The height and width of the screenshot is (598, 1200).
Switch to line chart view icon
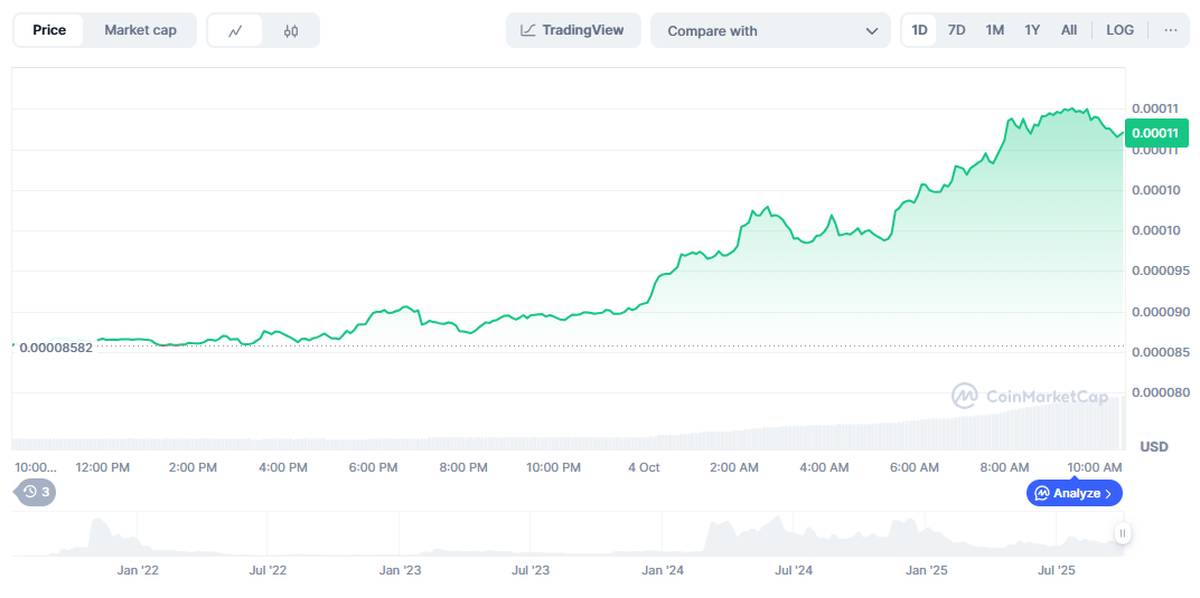click(235, 30)
